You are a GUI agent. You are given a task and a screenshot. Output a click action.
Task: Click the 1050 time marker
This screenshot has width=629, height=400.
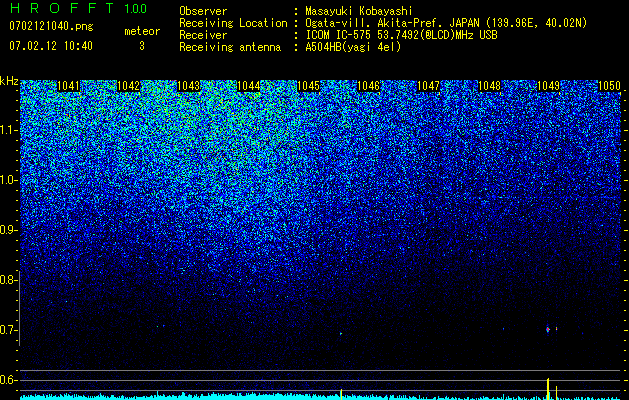pyautogui.click(x=609, y=86)
